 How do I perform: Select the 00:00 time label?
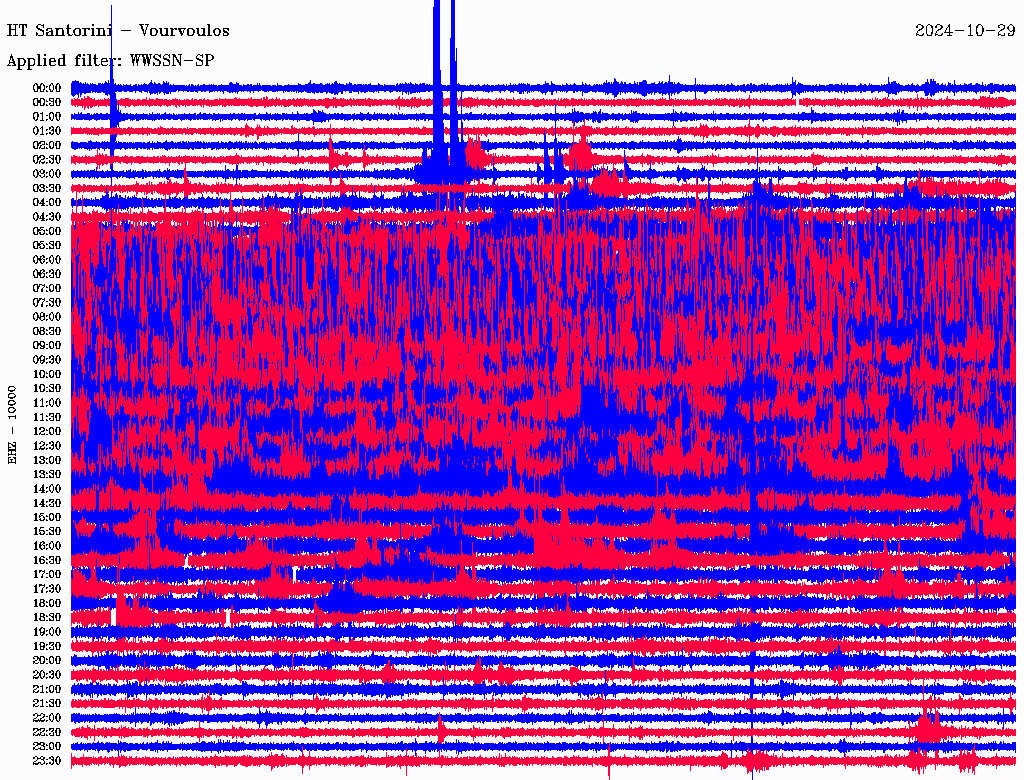tap(46, 88)
